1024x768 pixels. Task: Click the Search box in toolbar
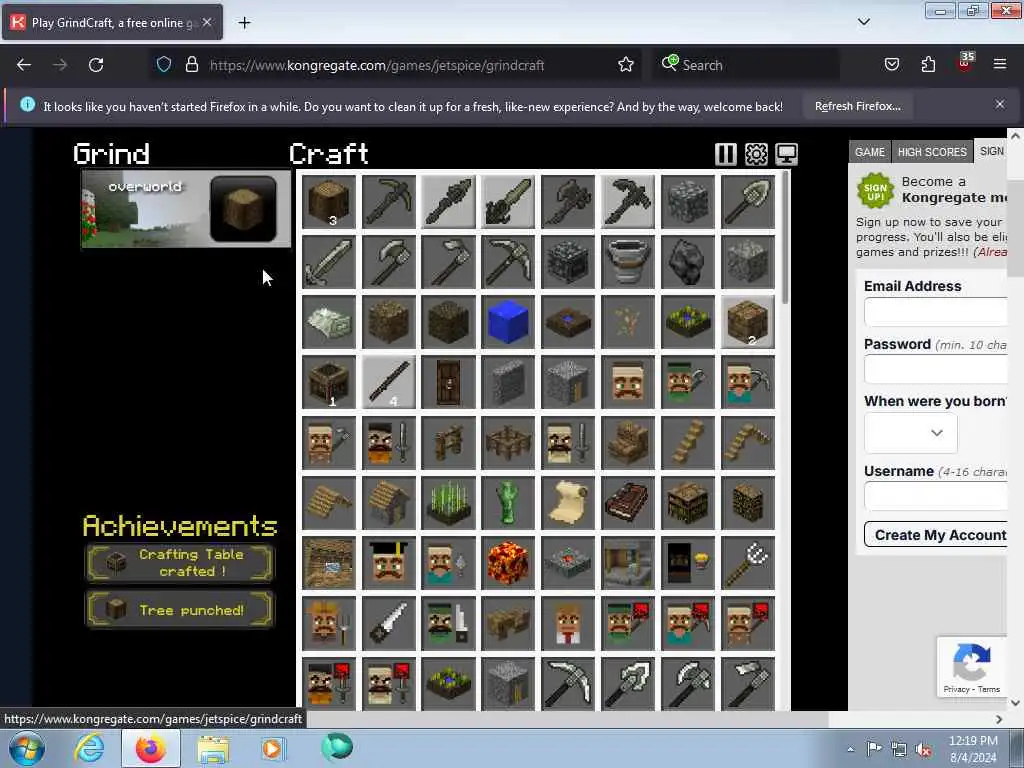click(x=746, y=65)
